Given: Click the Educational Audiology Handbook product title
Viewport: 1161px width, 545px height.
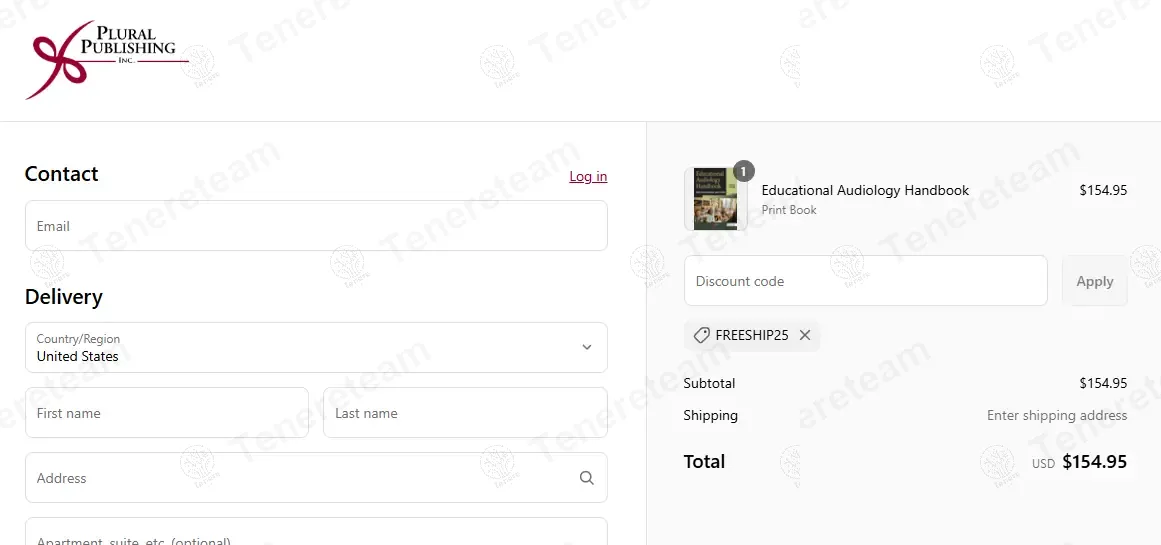Looking at the screenshot, I should pos(865,190).
